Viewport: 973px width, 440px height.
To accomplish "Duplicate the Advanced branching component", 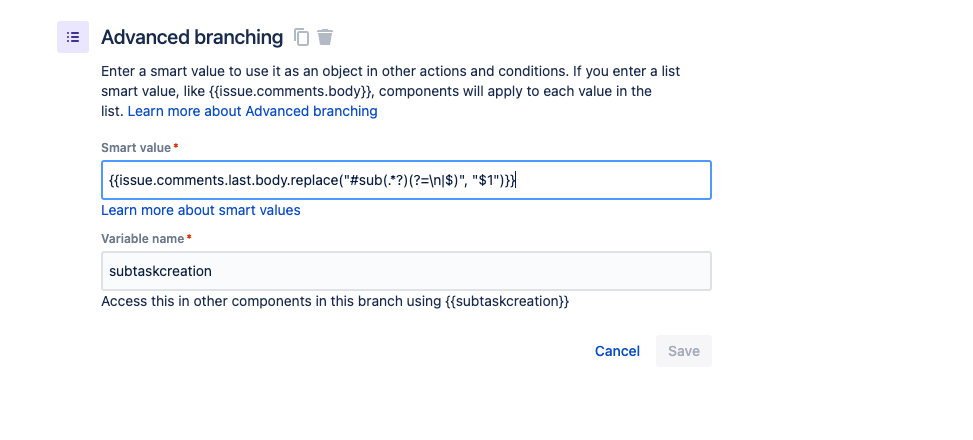I will pyautogui.click(x=302, y=37).
